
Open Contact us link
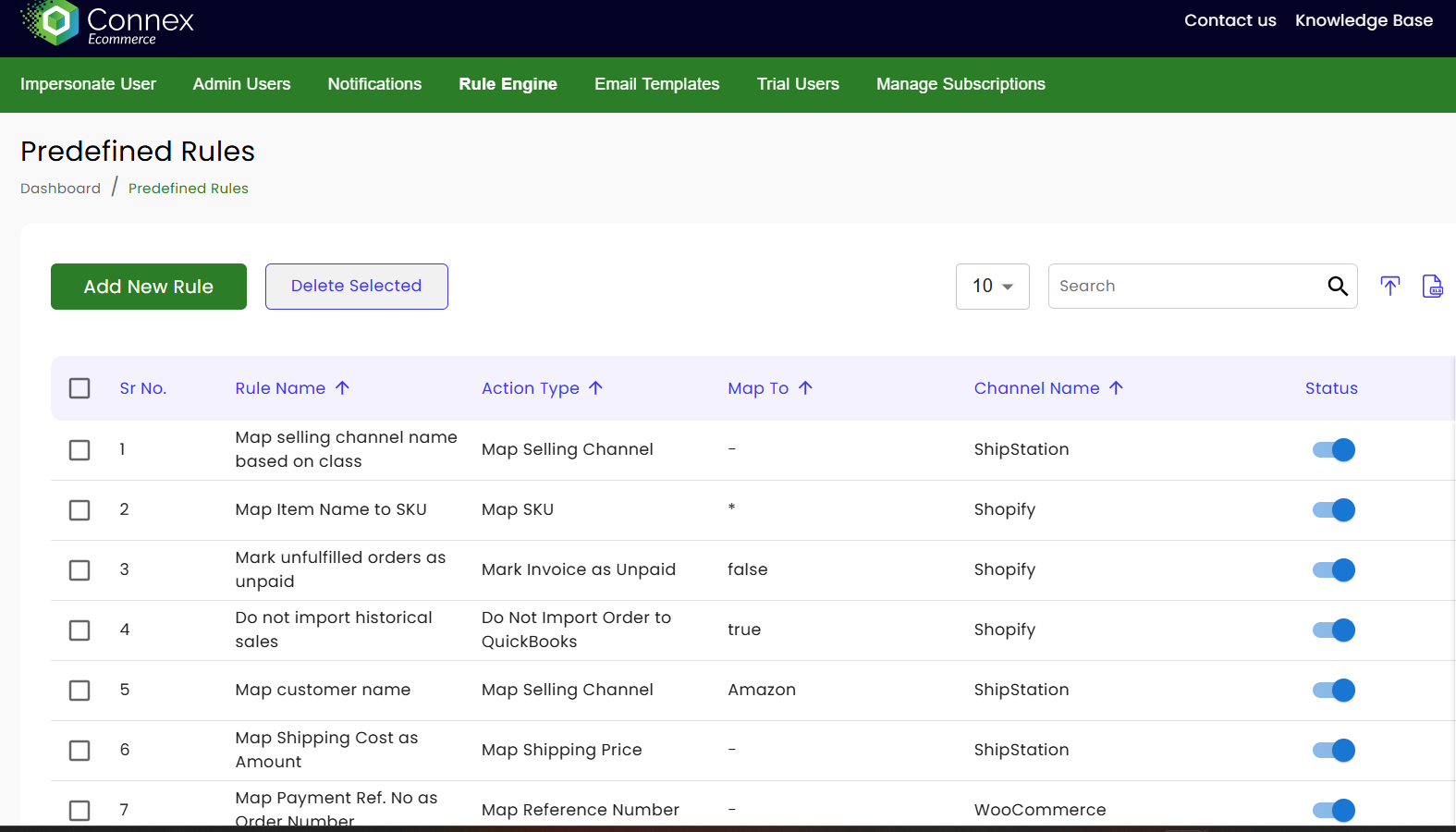coord(1230,20)
